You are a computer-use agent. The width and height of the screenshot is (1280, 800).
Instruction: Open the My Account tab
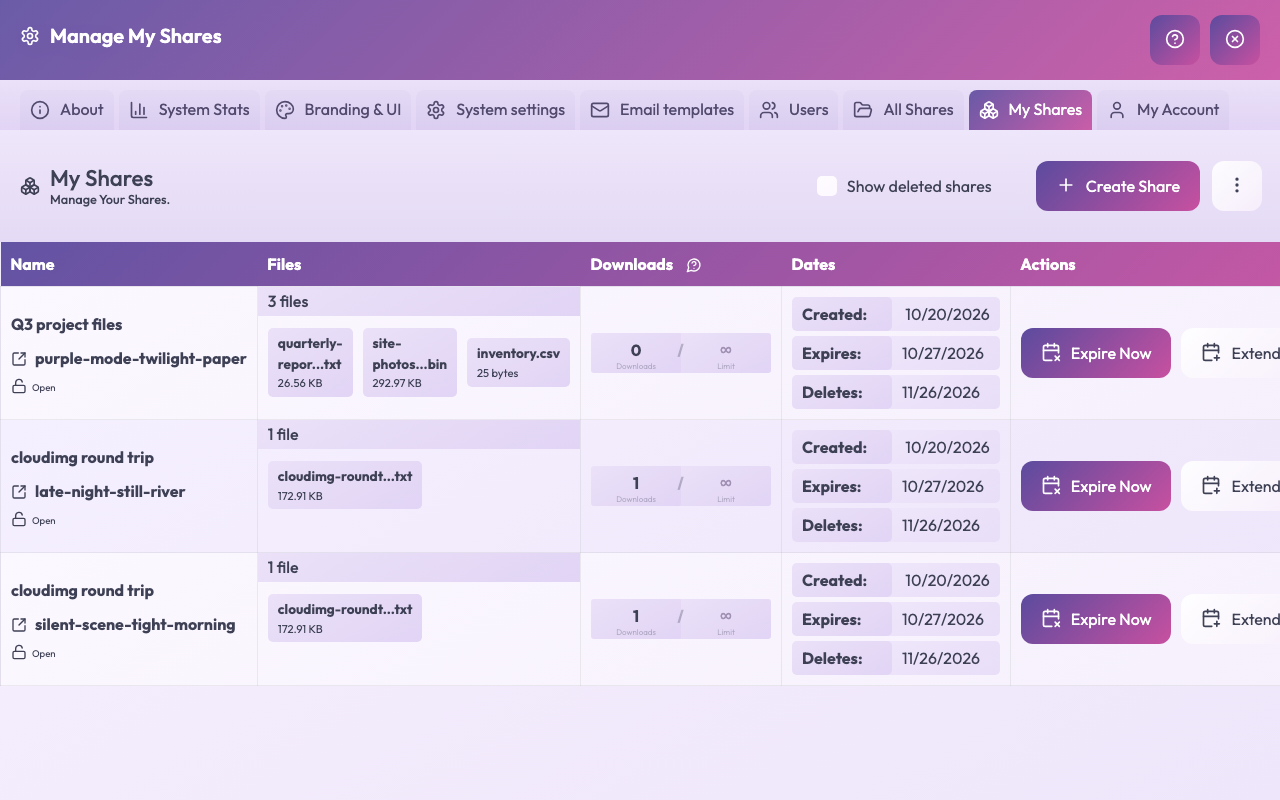click(x=1163, y=110)
